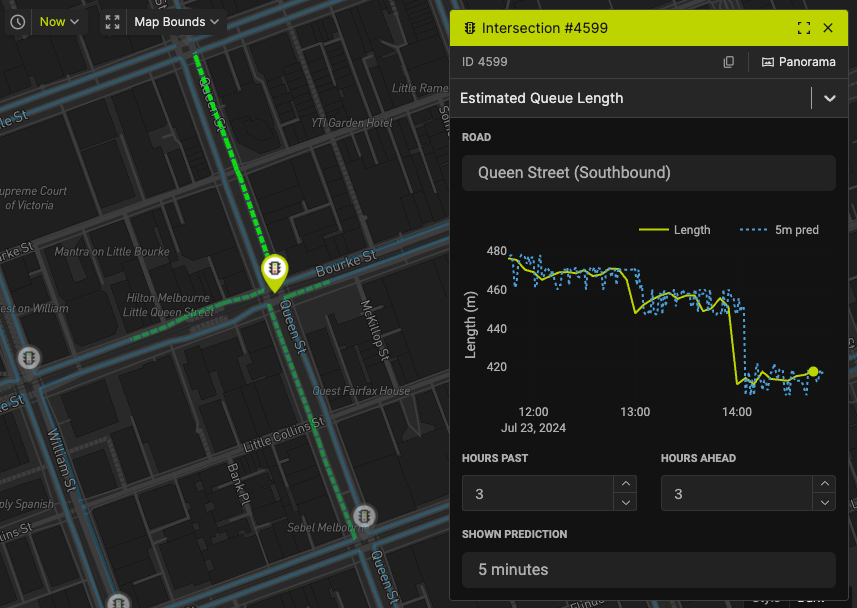Open the Map Bounds dropdown
The height and width of the screenshot is (608, 857).
point(176,22)
